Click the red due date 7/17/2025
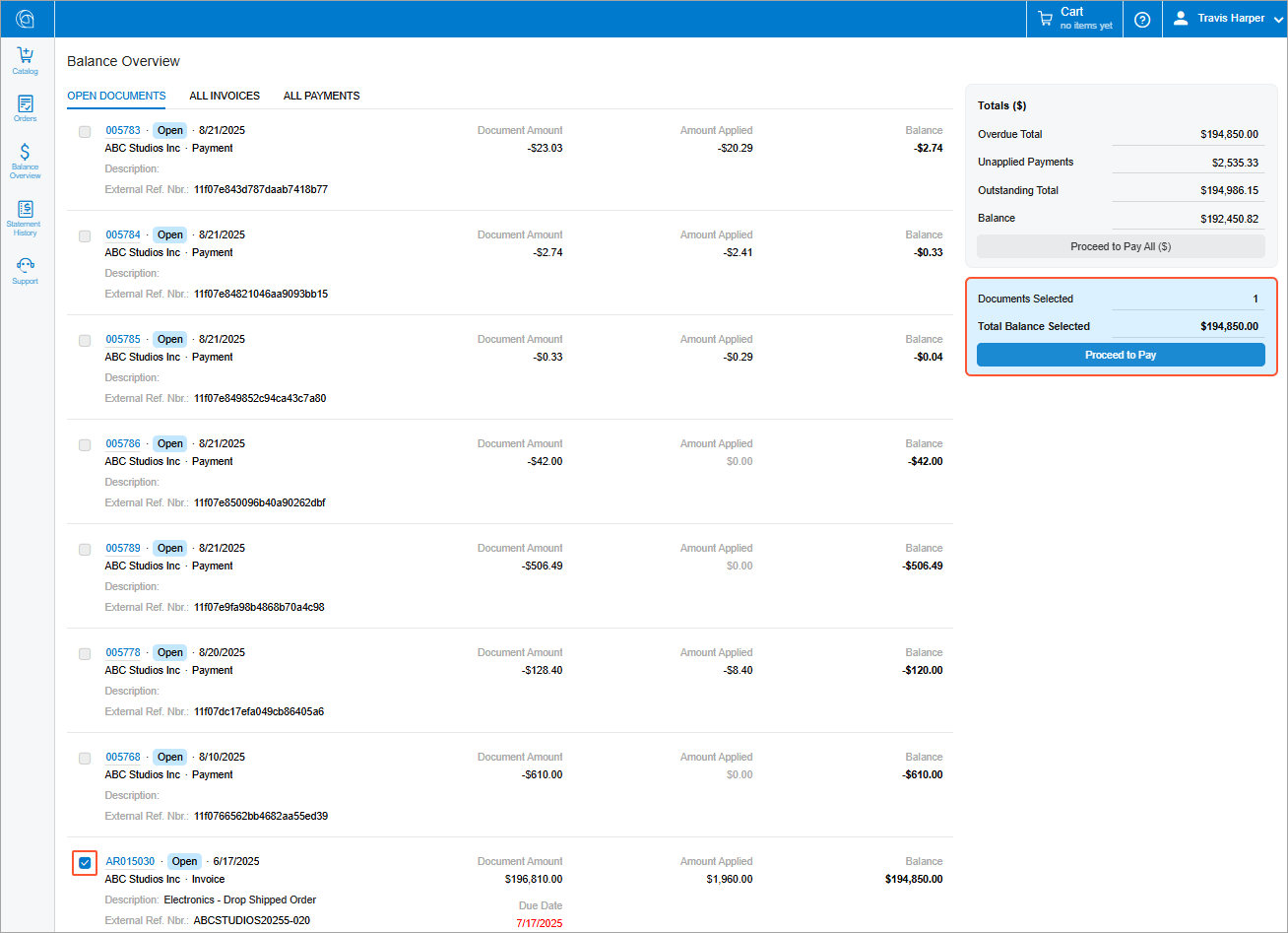The image size is (1288, 933). click(540, 923)
